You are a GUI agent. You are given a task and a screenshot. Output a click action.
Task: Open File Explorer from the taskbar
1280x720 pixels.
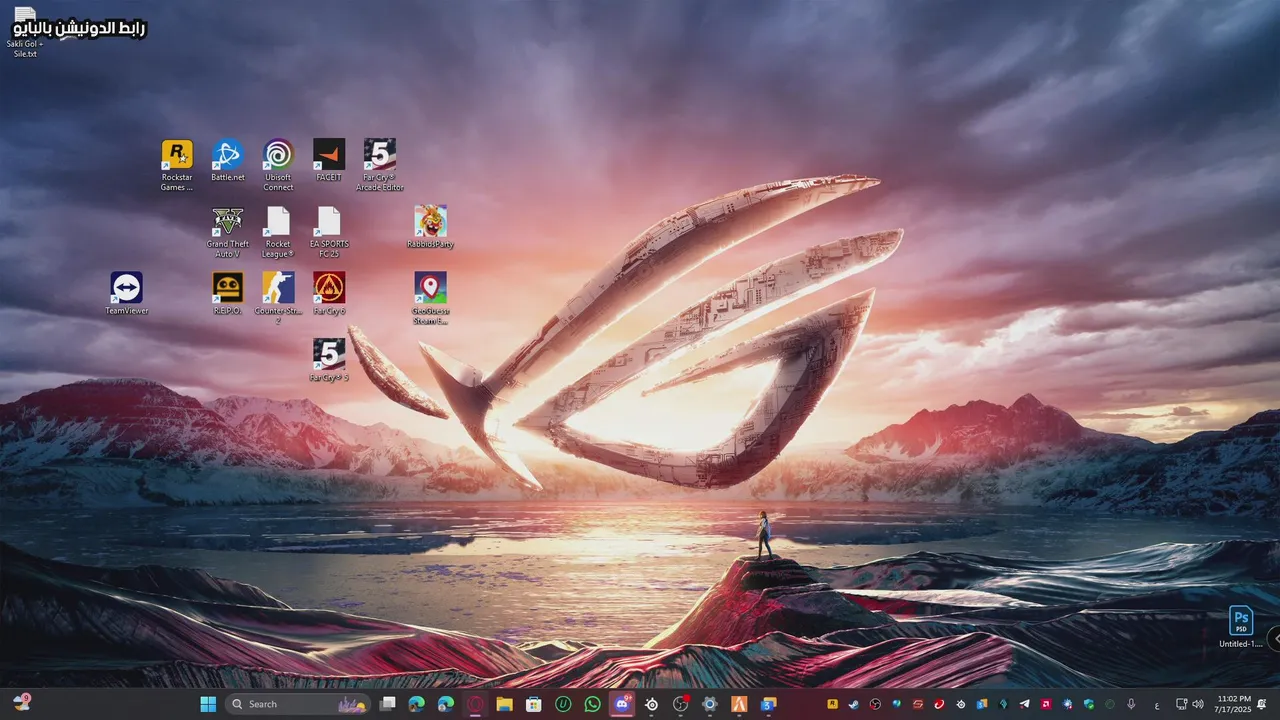[x=505, y=704]
